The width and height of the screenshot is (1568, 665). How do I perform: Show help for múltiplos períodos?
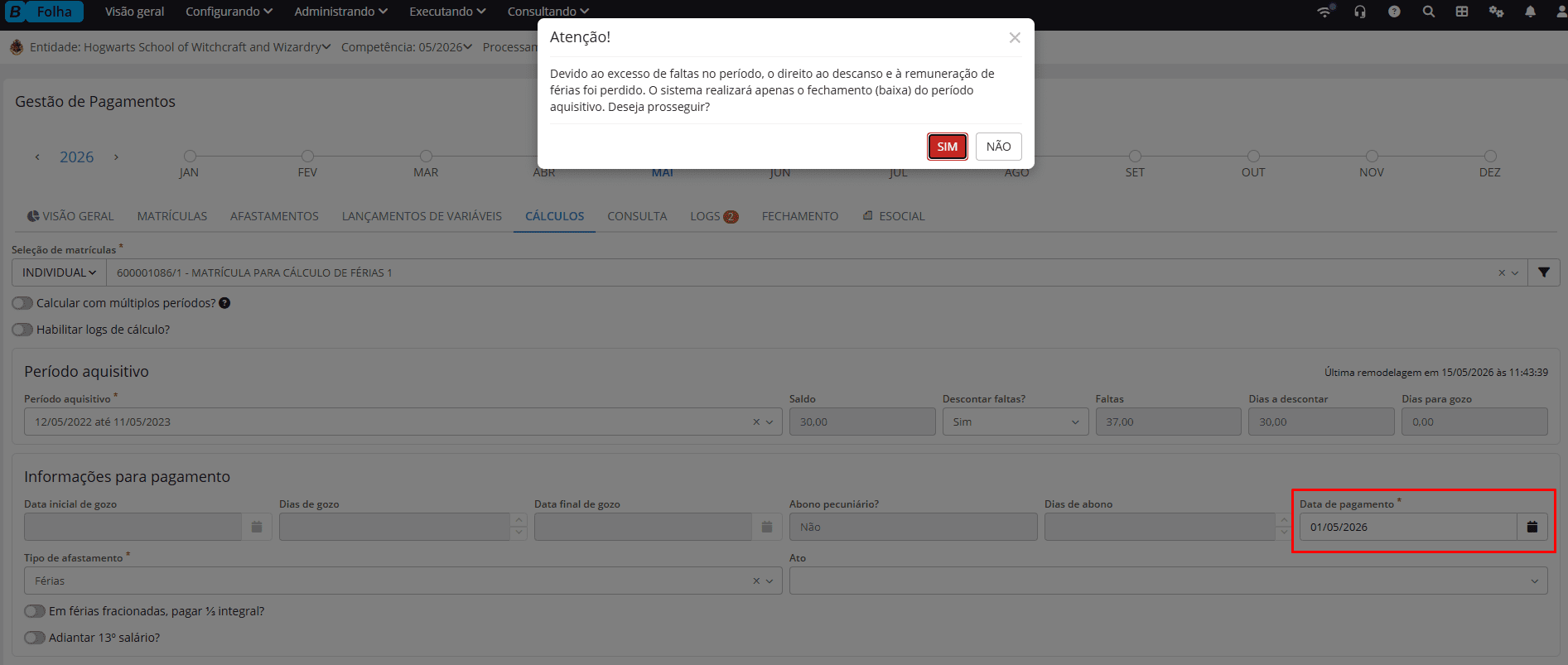click(224, 303)
